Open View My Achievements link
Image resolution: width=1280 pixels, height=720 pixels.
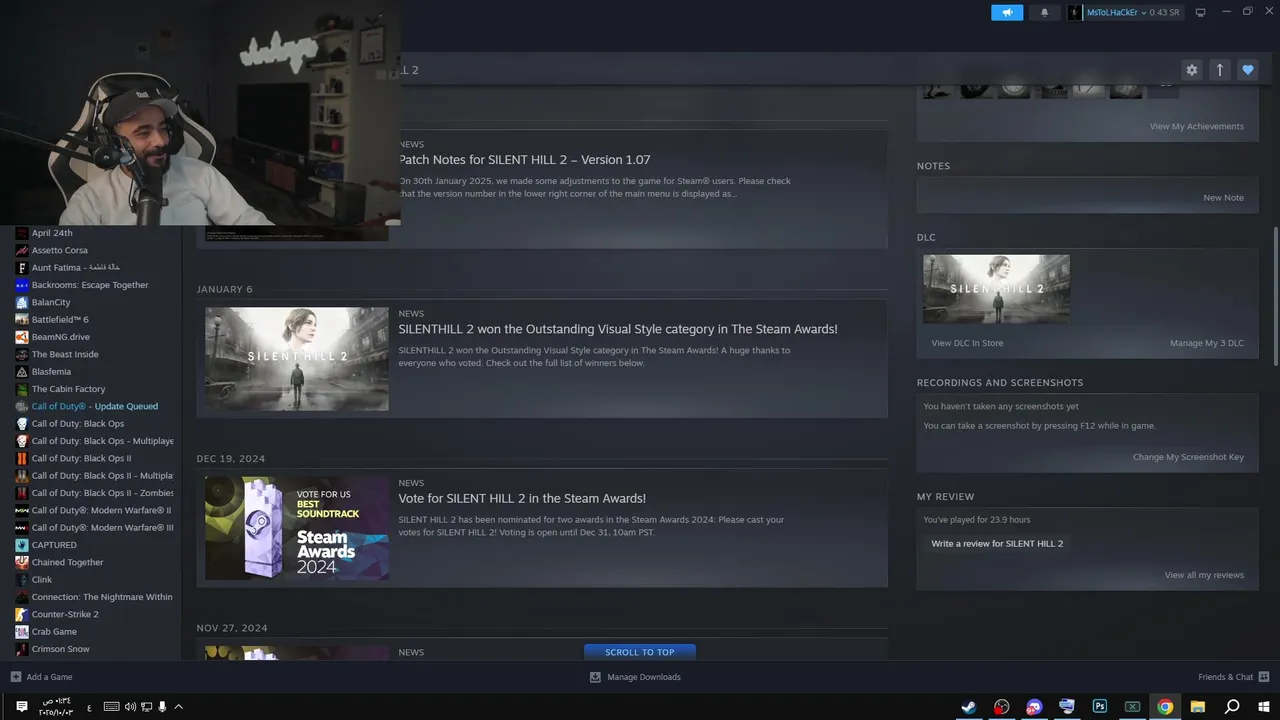tap(1196, 126)
